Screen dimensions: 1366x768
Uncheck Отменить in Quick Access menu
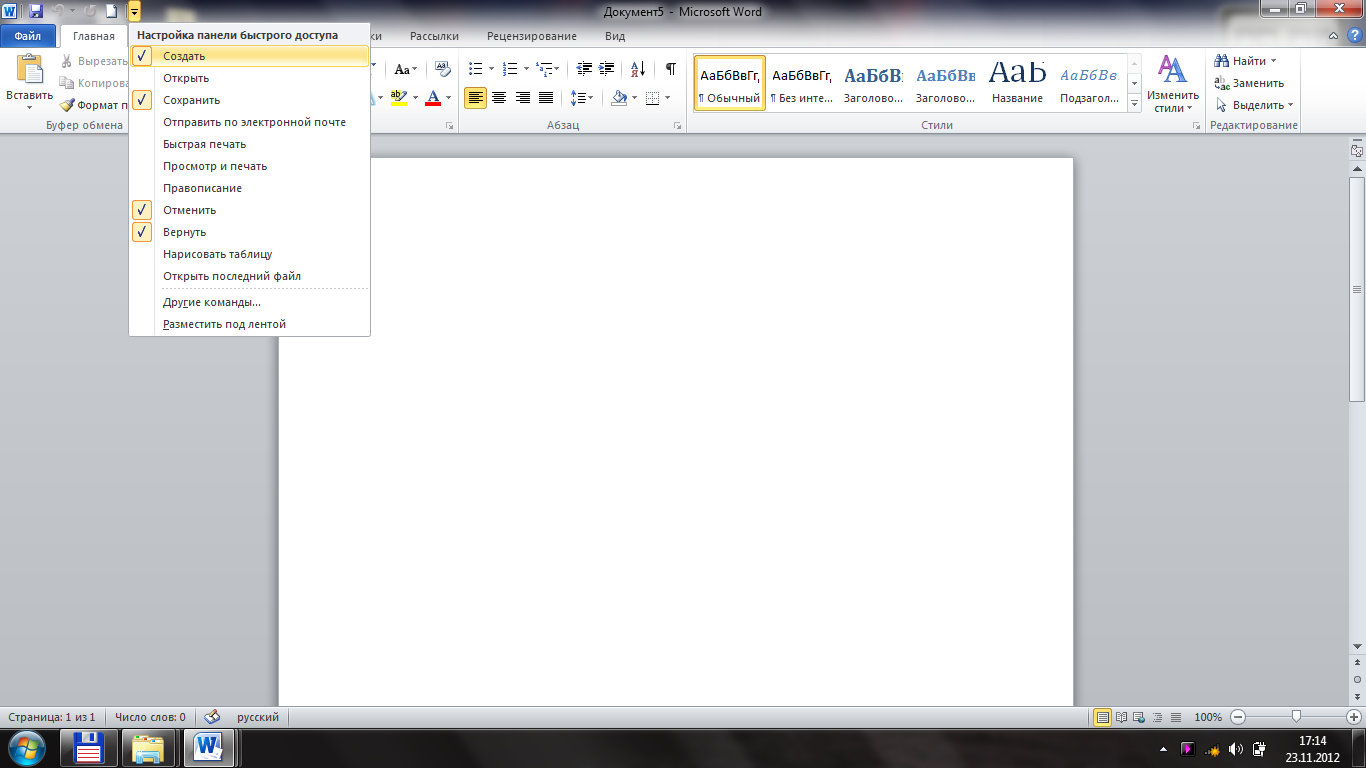(250, 210)
